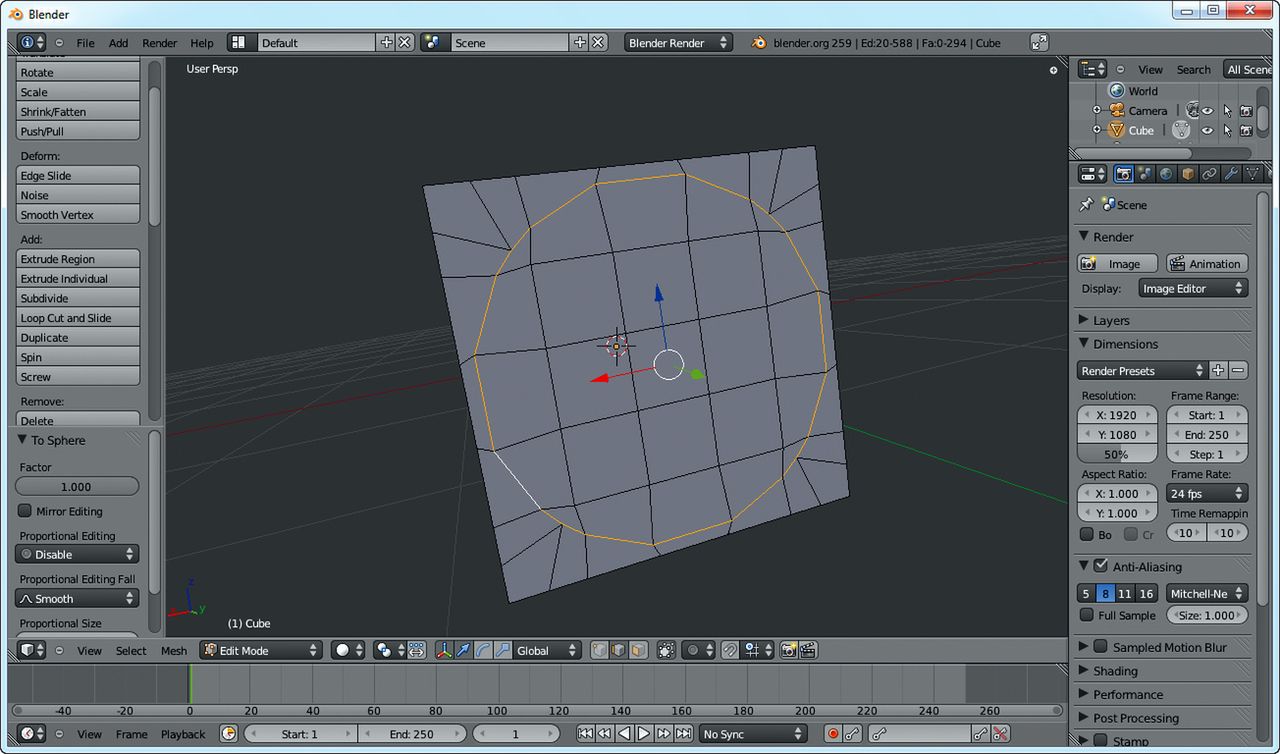Viewport: 1280px width, 754px height.
Task: Hide Cube in viewport via eye icon
Action: coord(1207,130)
